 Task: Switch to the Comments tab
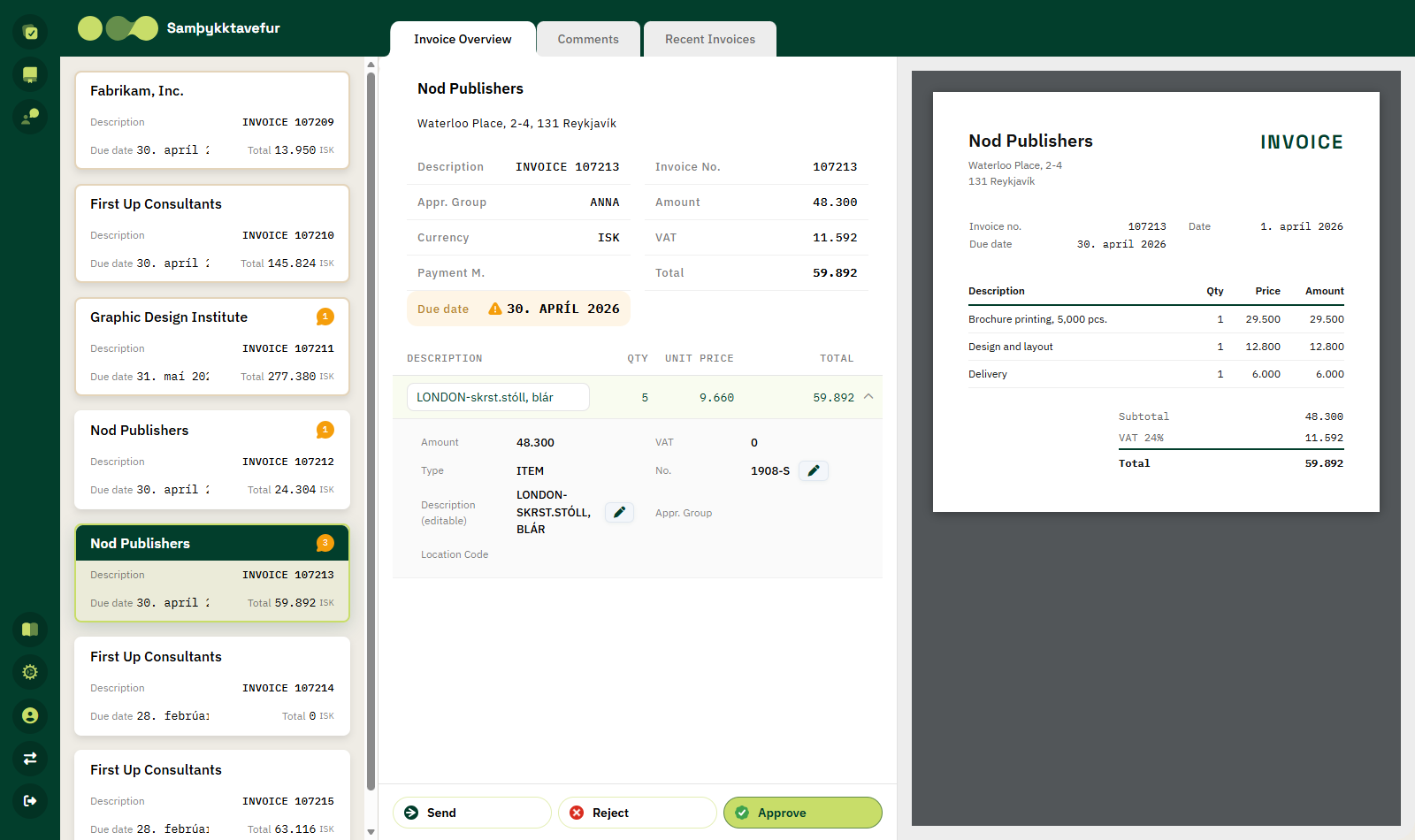click(x=588, y=39)
